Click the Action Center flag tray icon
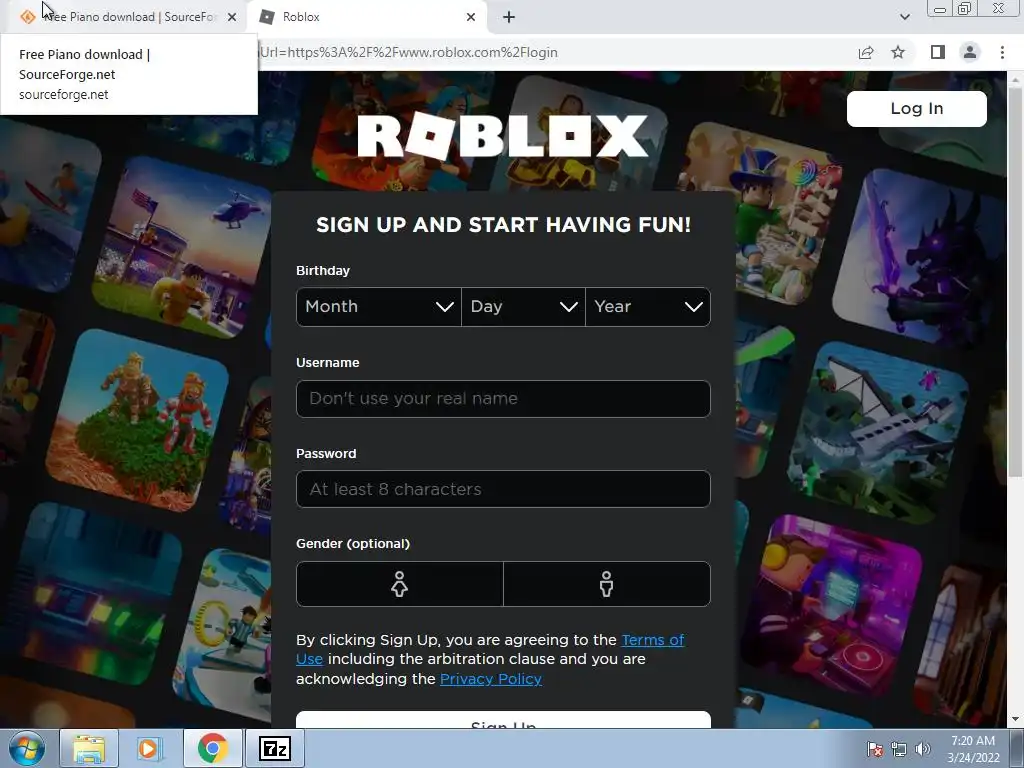 [x=874, y=749]
